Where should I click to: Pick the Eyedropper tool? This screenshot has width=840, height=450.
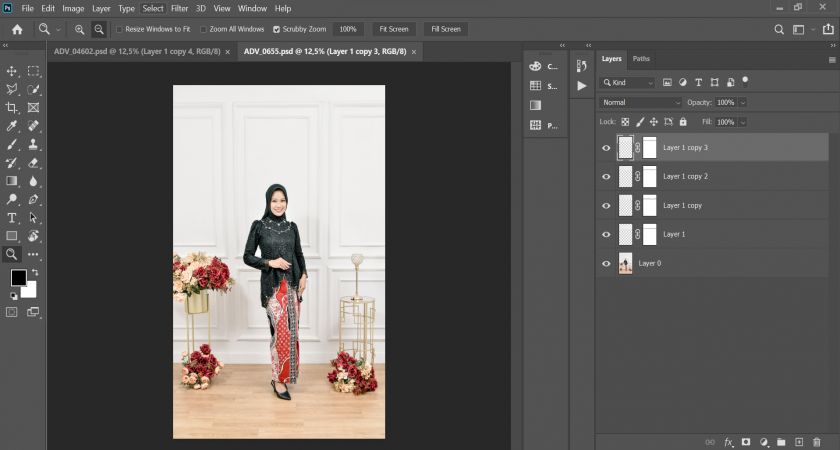click(x=12, y=126)
